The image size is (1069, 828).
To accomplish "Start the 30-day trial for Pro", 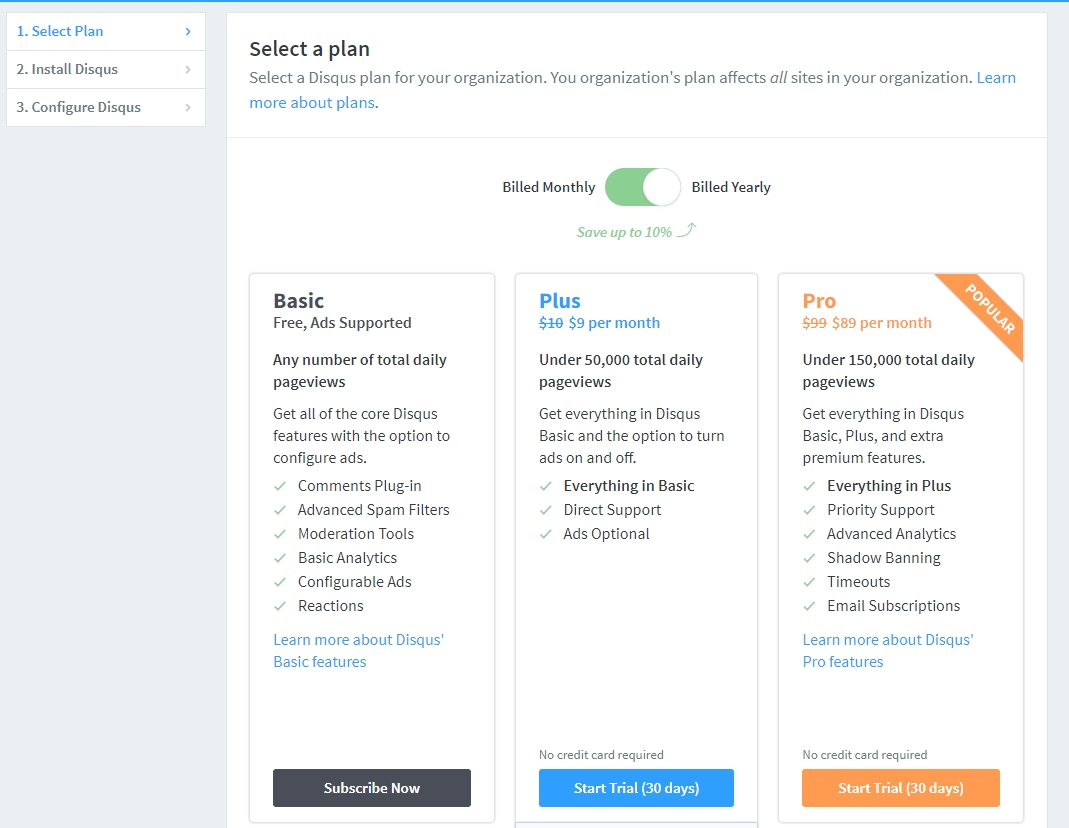I will (901, 788).
